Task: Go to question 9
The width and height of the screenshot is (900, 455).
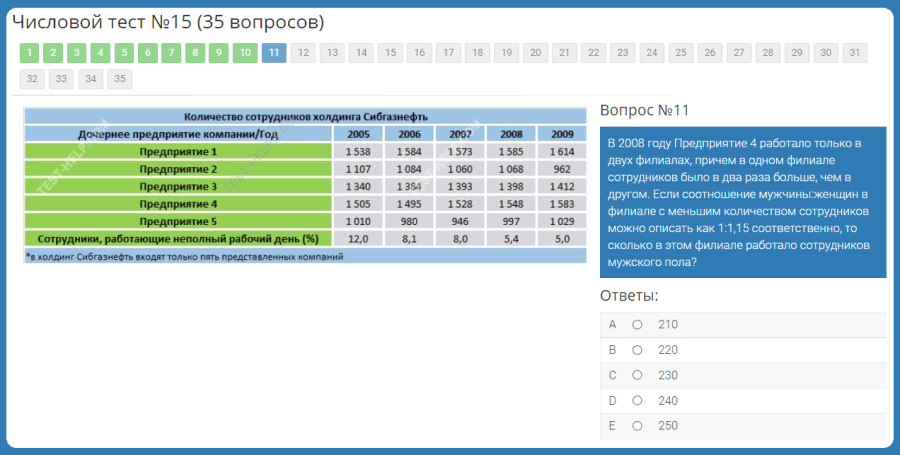Action: click(x=218, y=53)
